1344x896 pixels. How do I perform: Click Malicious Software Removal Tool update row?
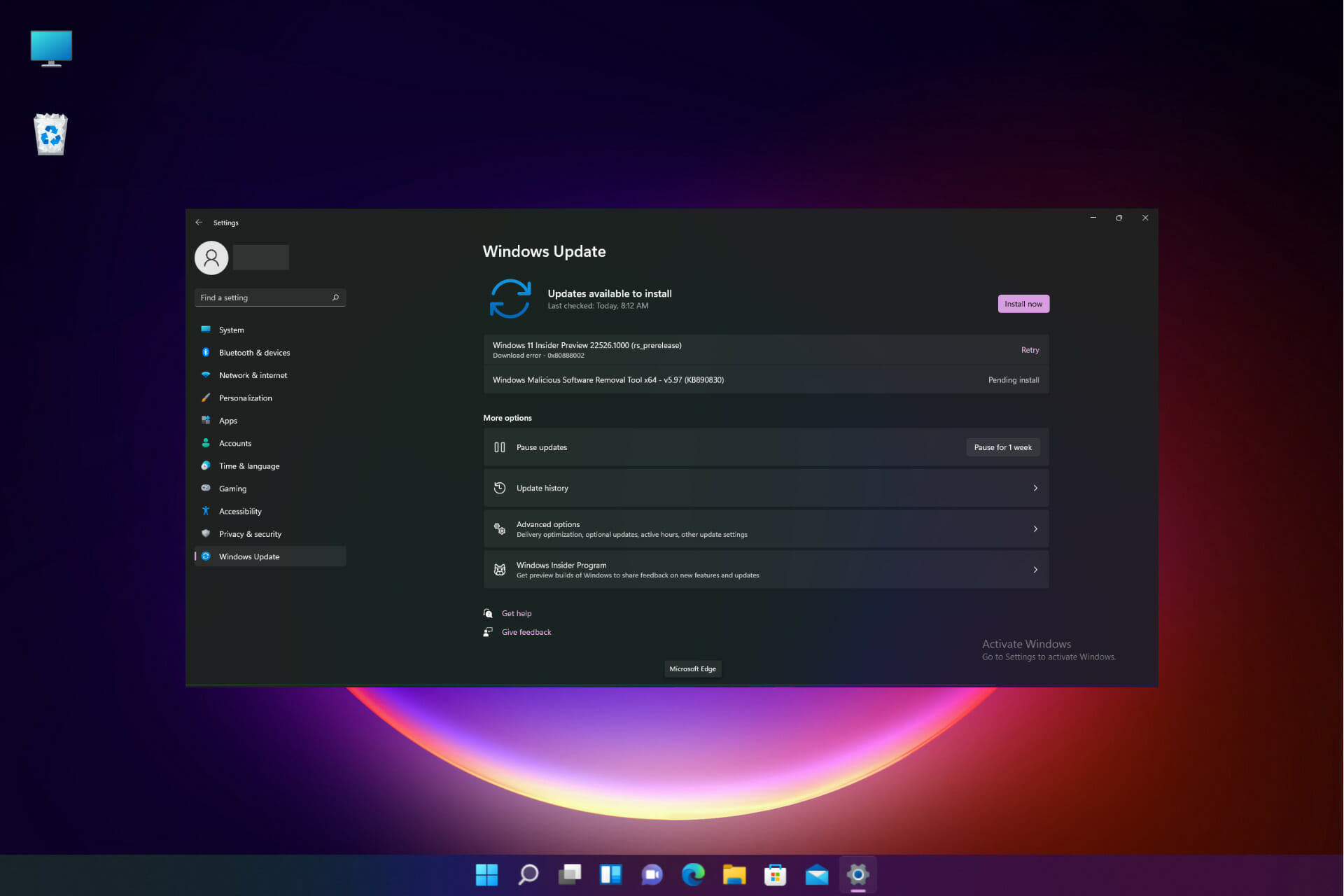[766, 380]
